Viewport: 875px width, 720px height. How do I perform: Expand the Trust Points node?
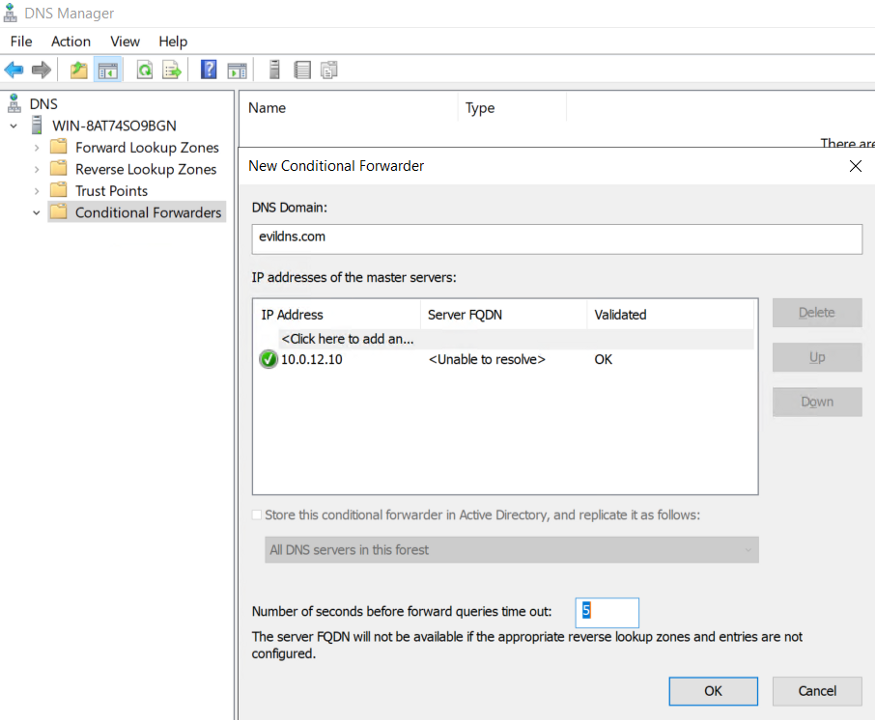37,191
